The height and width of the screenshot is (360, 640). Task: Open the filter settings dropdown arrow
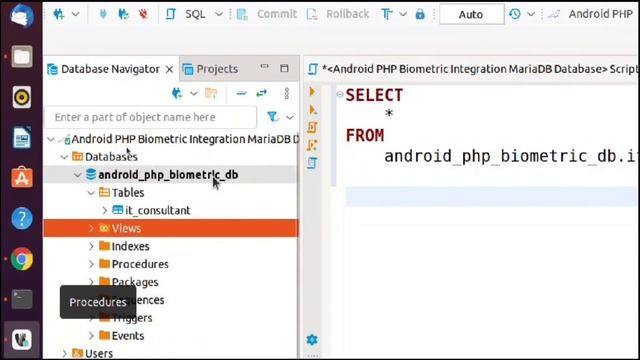(x=290, y=118)
